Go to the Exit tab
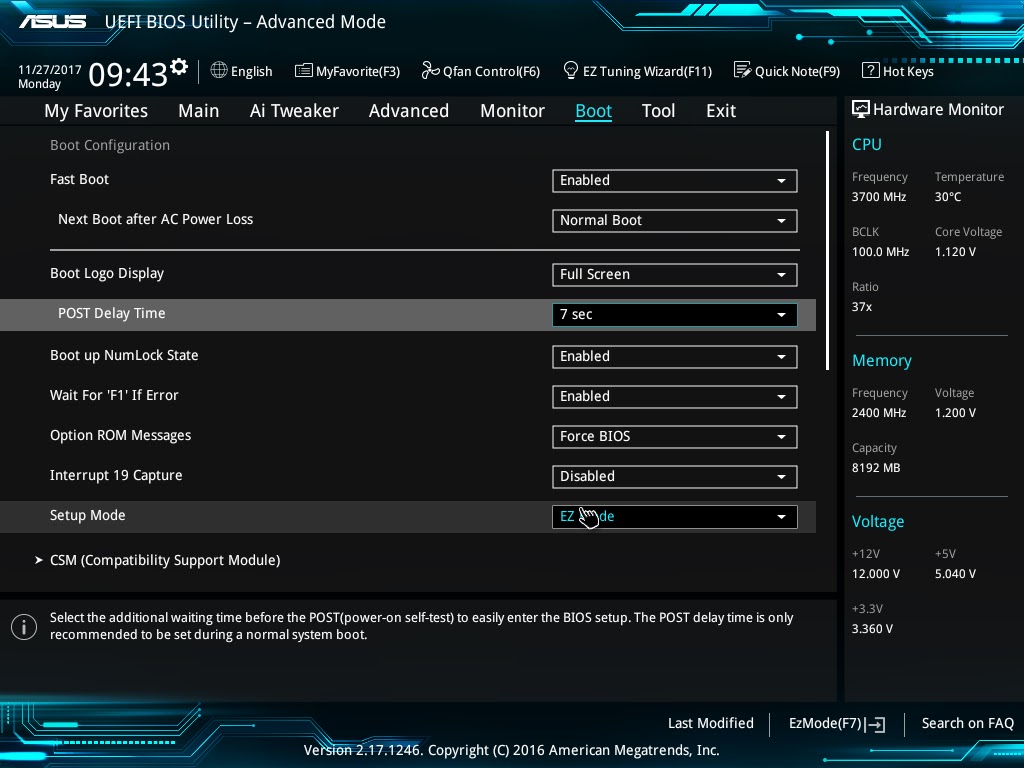Image resolution: width=1024 pixels, height=768 pixels. (x=721, y=111)
